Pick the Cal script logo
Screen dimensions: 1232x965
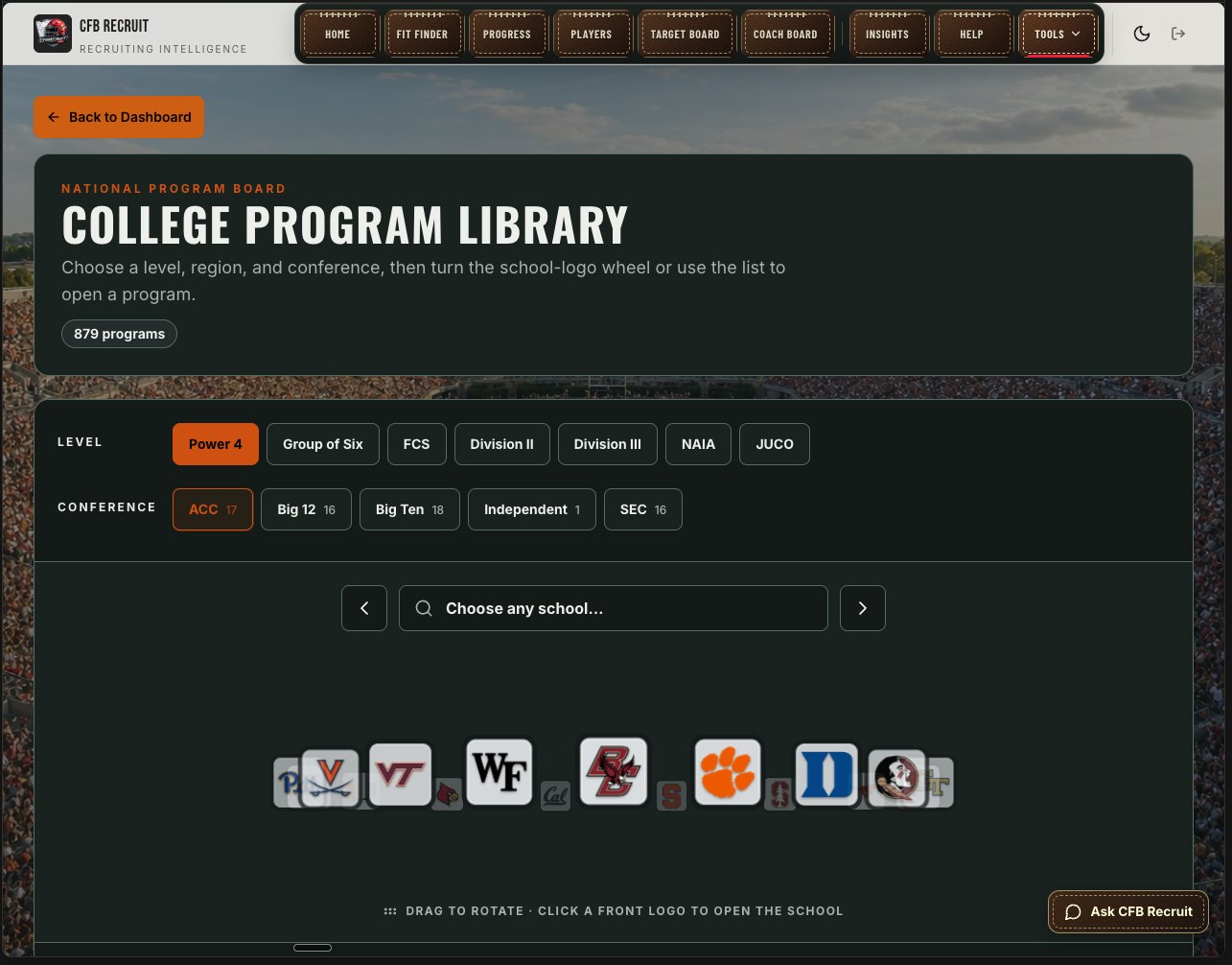coord(555,795)
